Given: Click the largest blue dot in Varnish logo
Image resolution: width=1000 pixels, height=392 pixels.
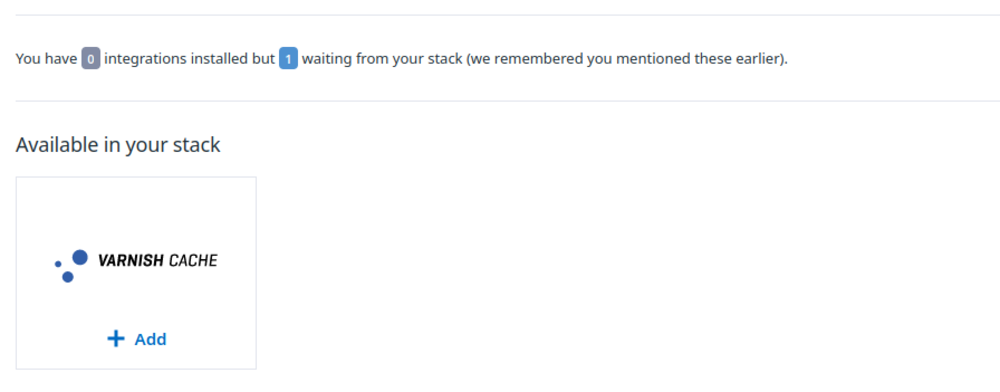Looking at the screenshot, I should (x=80, y=258).
